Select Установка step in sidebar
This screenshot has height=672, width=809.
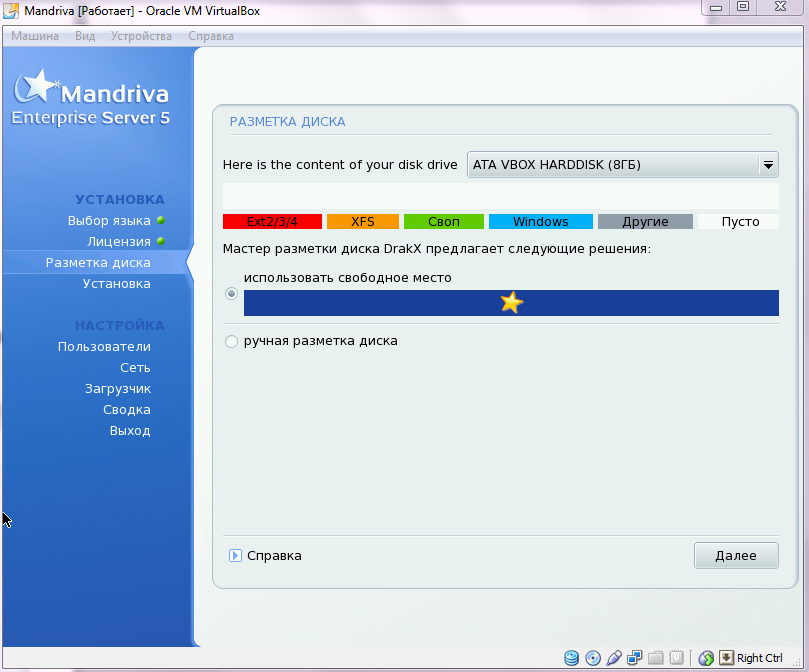pos(117,283)
